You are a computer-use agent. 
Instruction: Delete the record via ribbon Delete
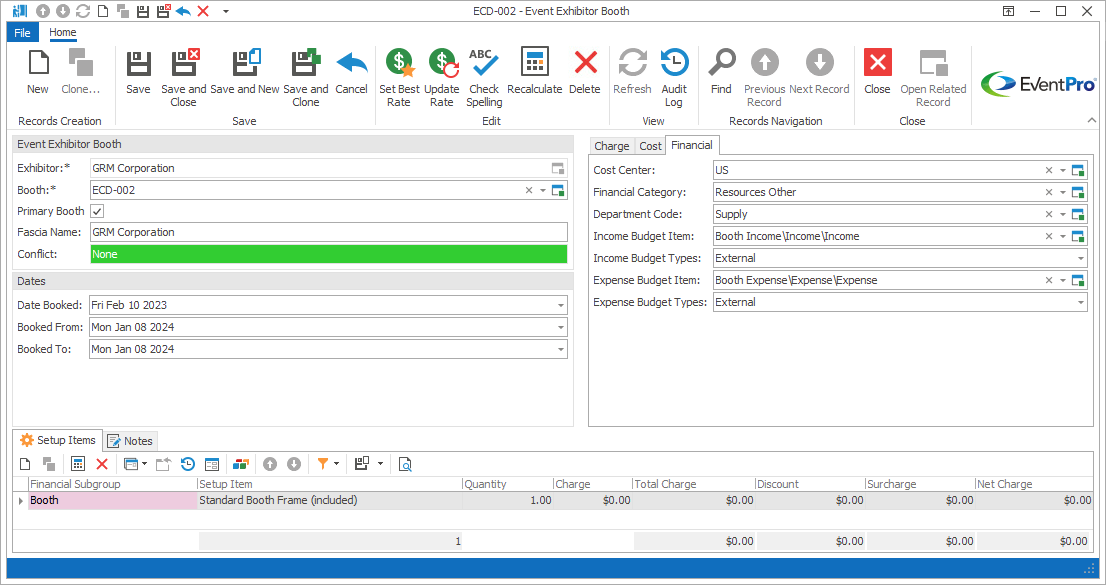(x=585, y=71)
